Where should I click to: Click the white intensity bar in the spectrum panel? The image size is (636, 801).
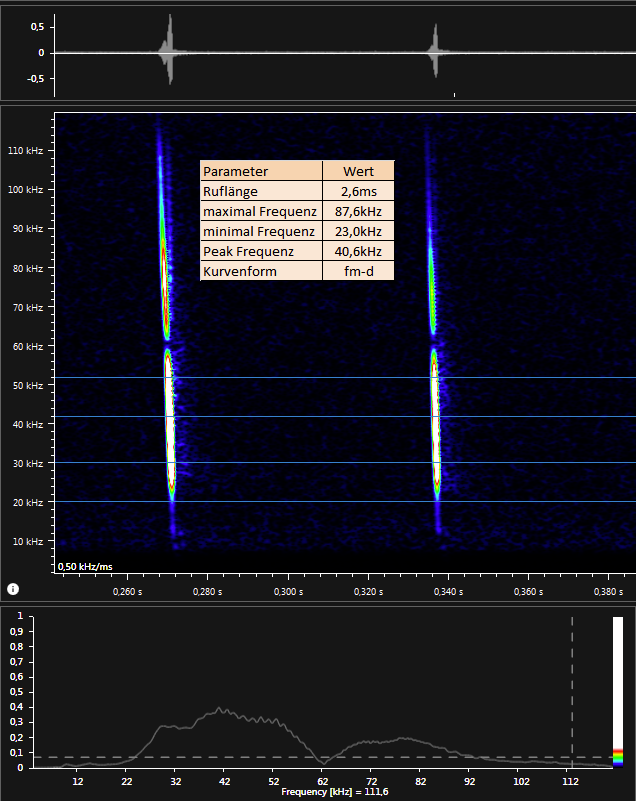point(617,680)
